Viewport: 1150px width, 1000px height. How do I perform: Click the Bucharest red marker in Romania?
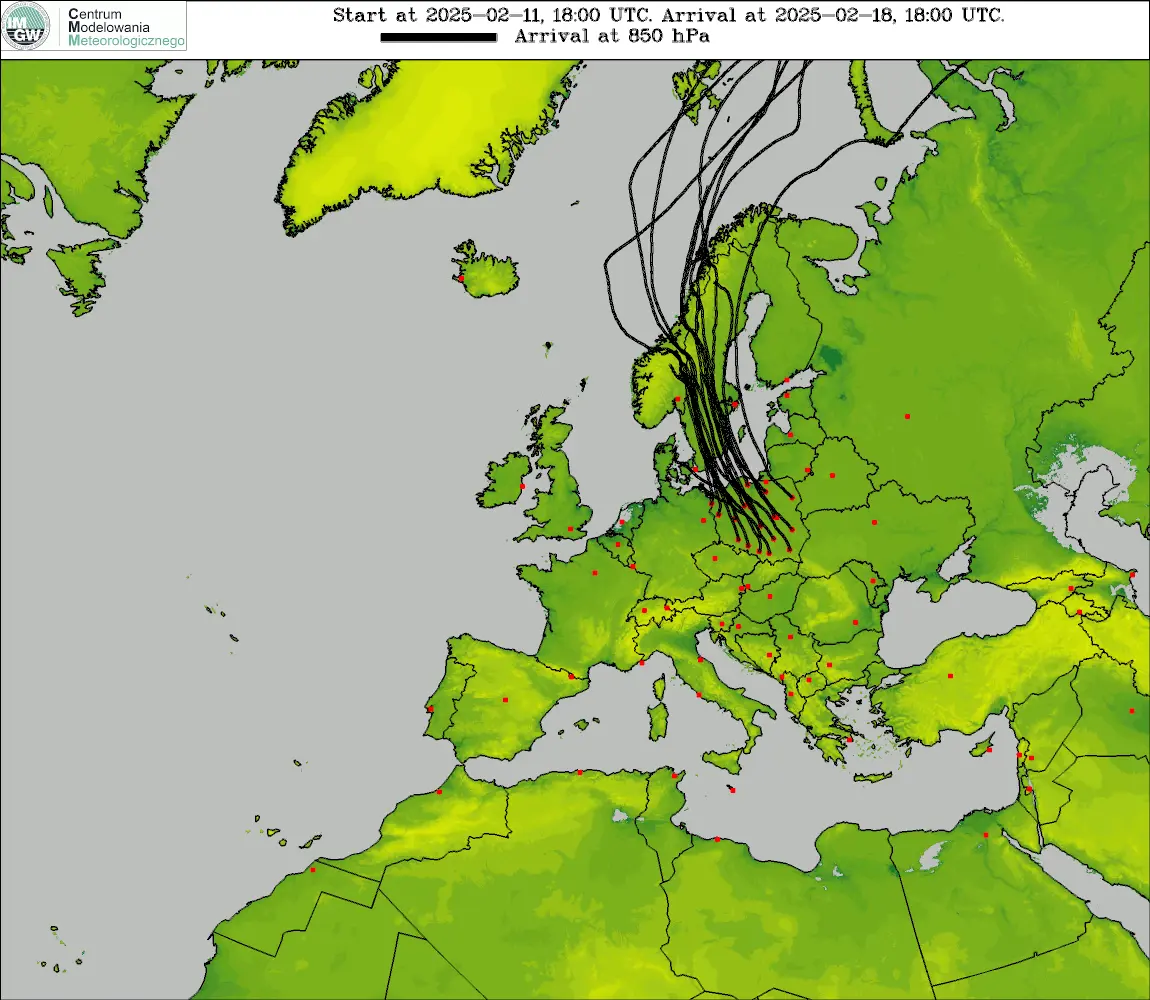coord(855,623)
